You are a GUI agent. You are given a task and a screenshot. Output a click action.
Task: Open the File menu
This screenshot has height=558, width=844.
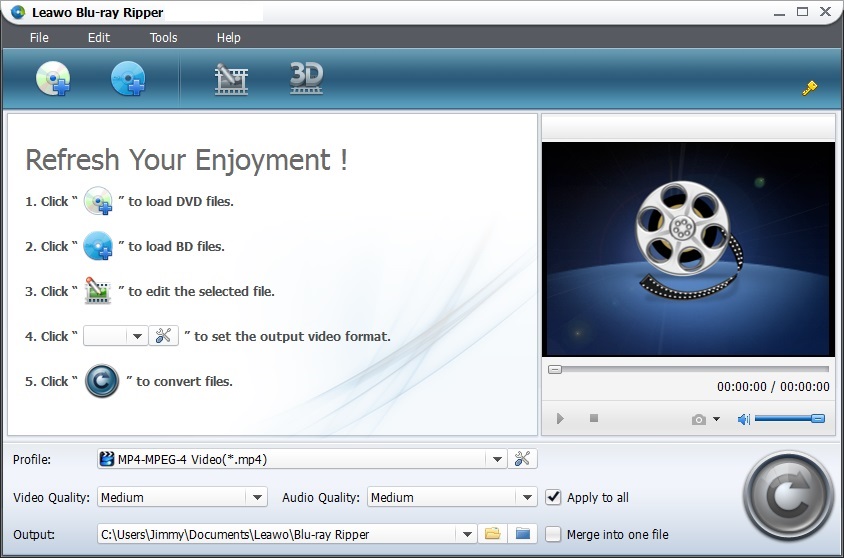tap(39, 38)
